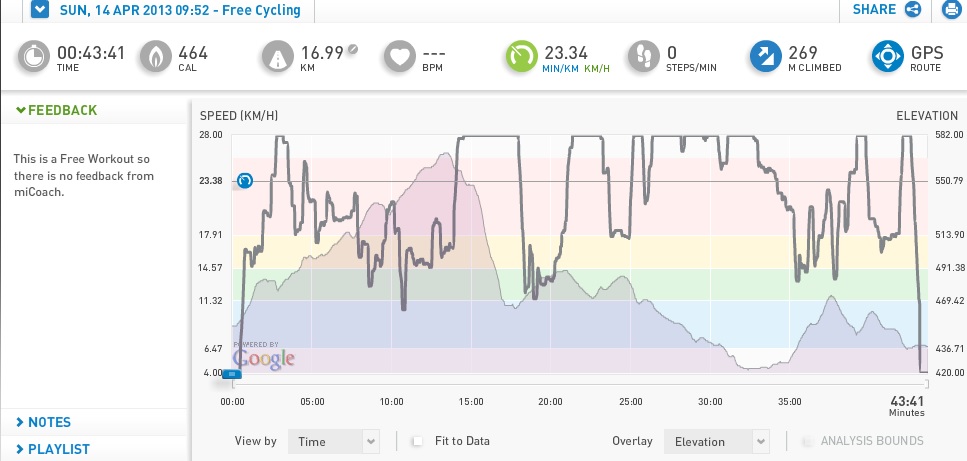Click the printer icon
Image resolution: width=967 pixels, height=461 pixels.
click(x=951, y=9)
